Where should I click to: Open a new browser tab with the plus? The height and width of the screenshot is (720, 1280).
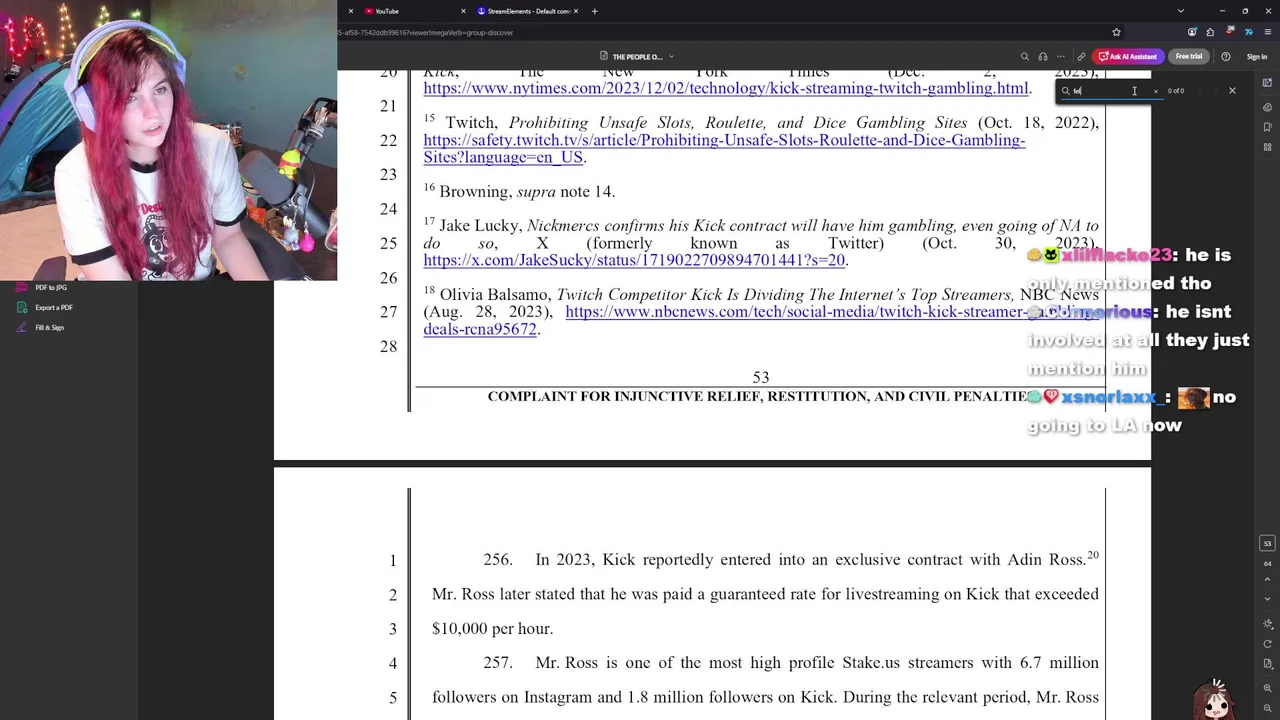[594, 11]
